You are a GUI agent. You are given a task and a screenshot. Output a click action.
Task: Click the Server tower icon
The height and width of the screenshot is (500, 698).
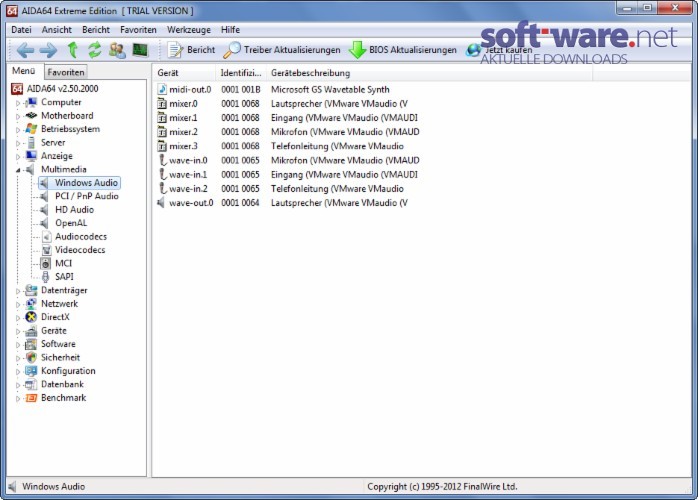pos(31,143)
